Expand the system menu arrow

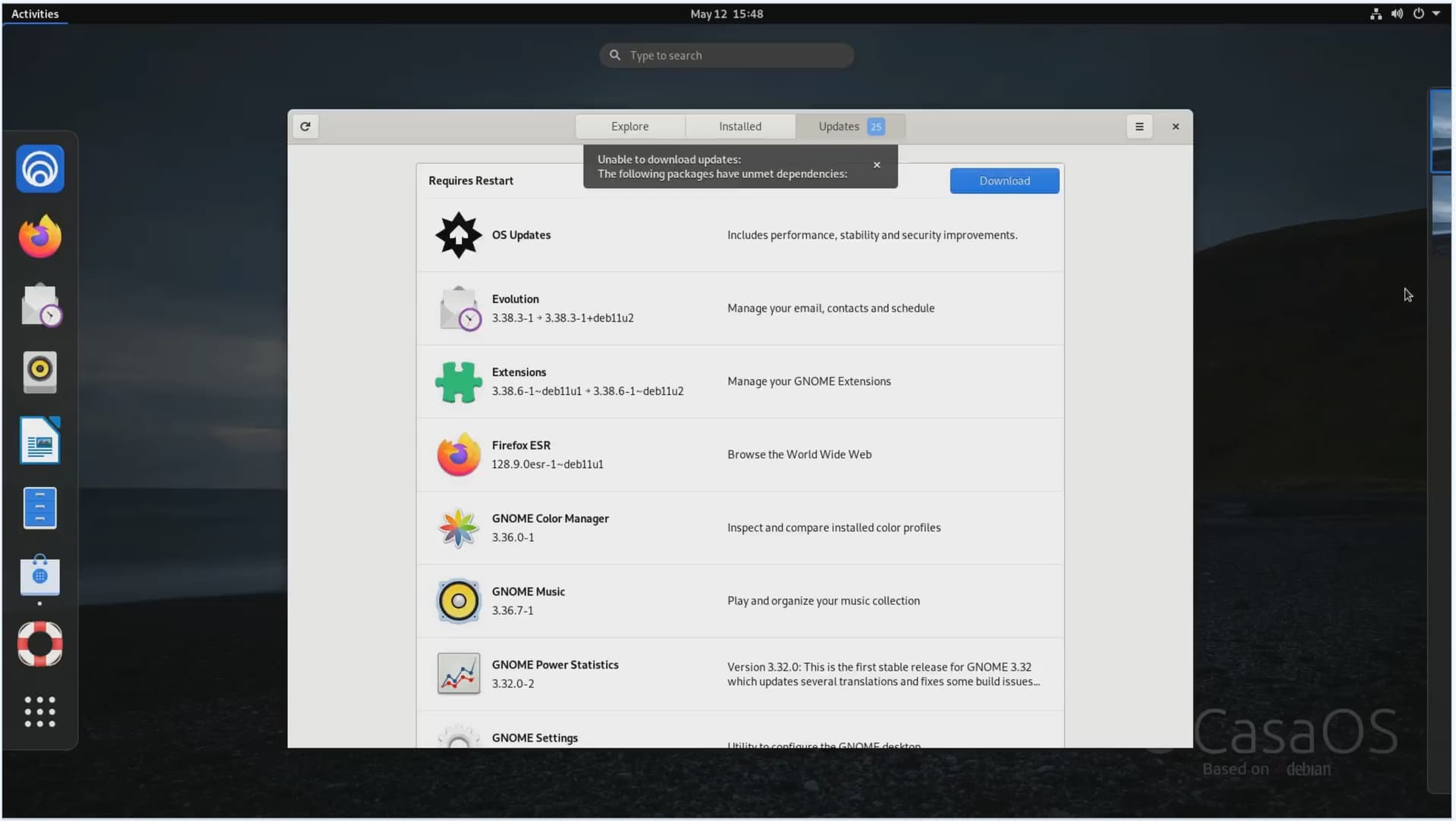click(x=1436, y=14)
